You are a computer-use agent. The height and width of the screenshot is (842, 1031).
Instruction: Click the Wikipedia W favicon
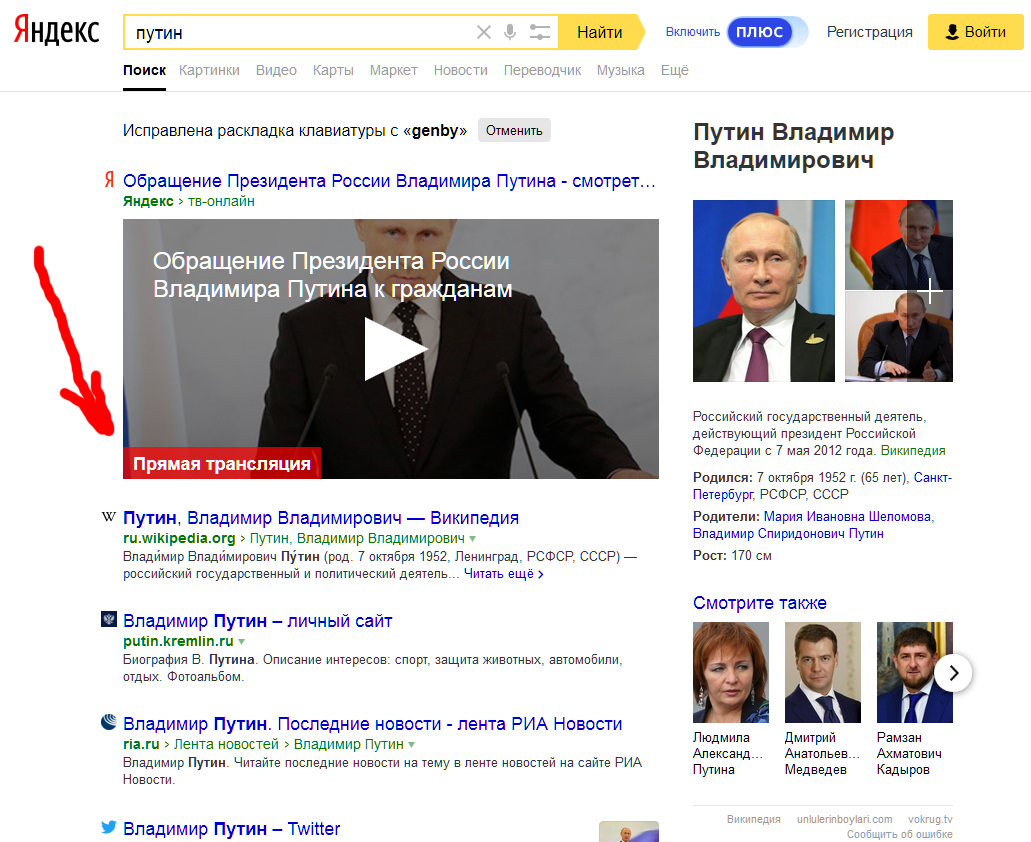108,517
